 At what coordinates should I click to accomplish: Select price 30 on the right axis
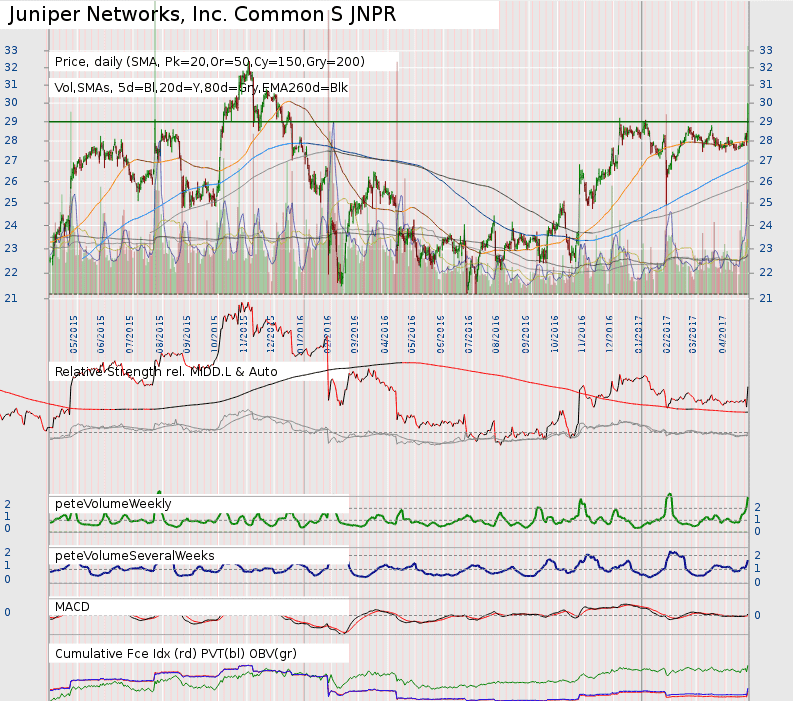(766, 102)
